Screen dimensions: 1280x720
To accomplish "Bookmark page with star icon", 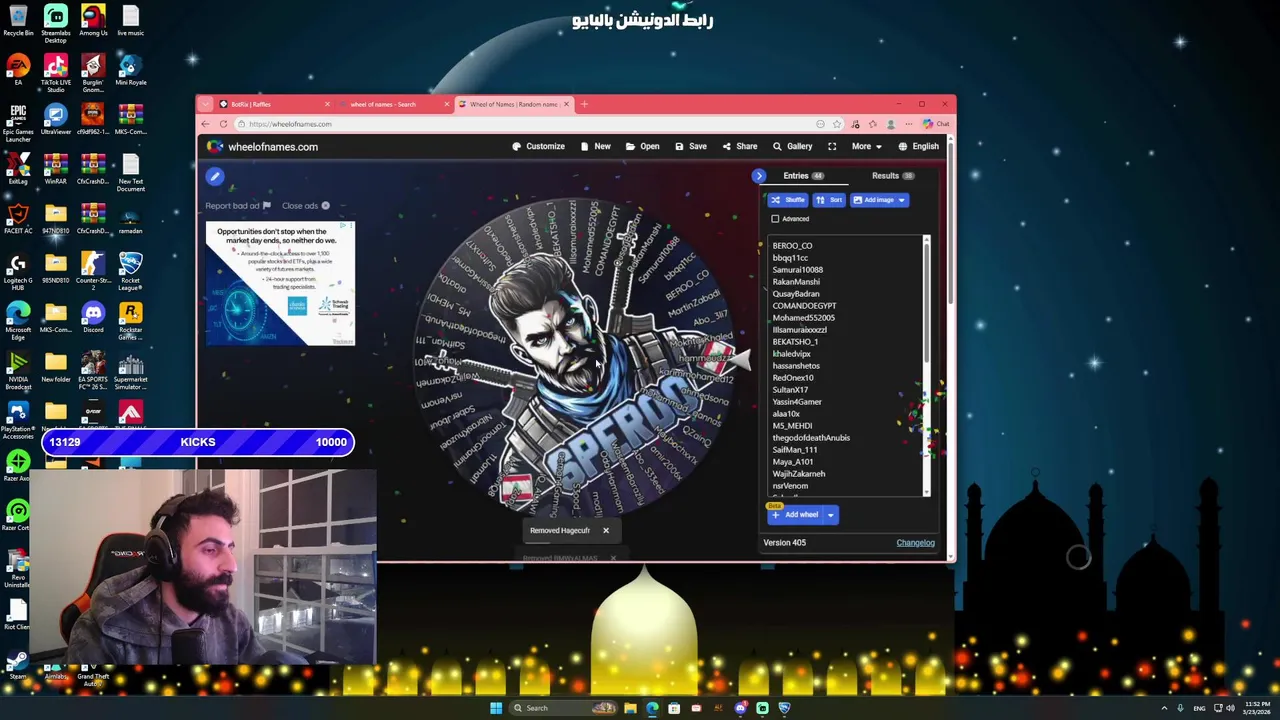I will point(837,124).
